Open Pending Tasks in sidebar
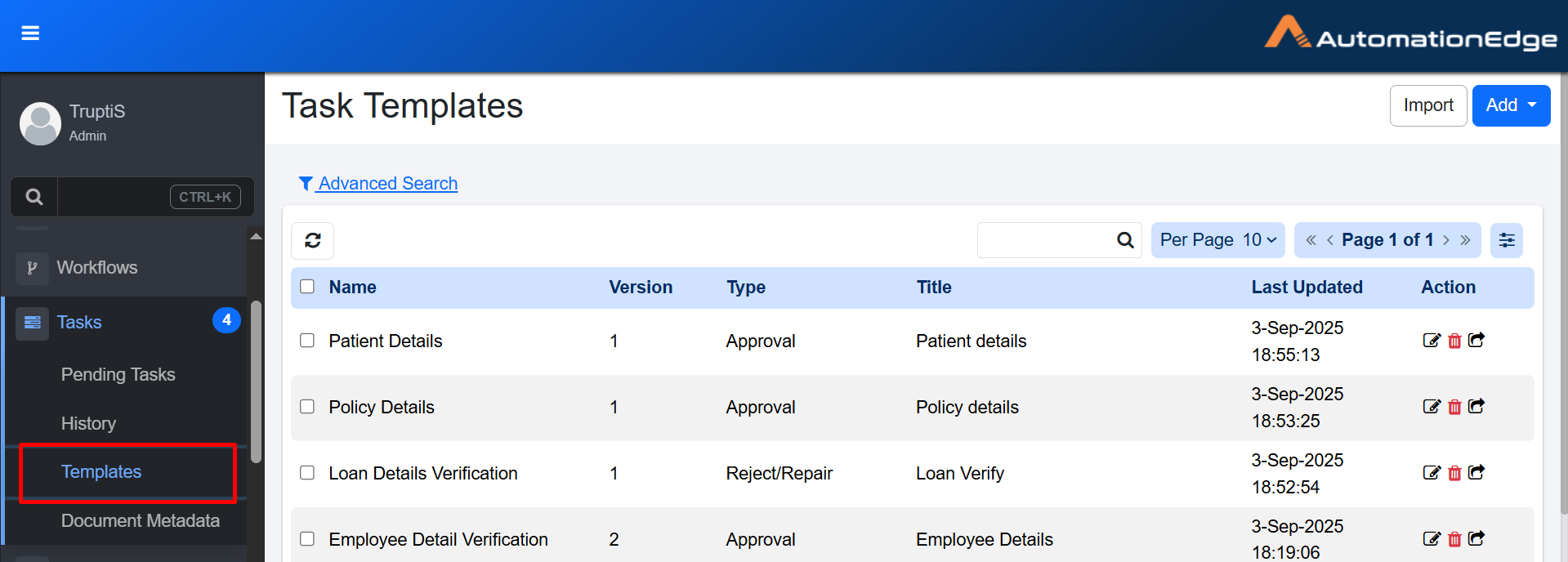Viewport: 1568px width, 562px height. tap(118, 375)
